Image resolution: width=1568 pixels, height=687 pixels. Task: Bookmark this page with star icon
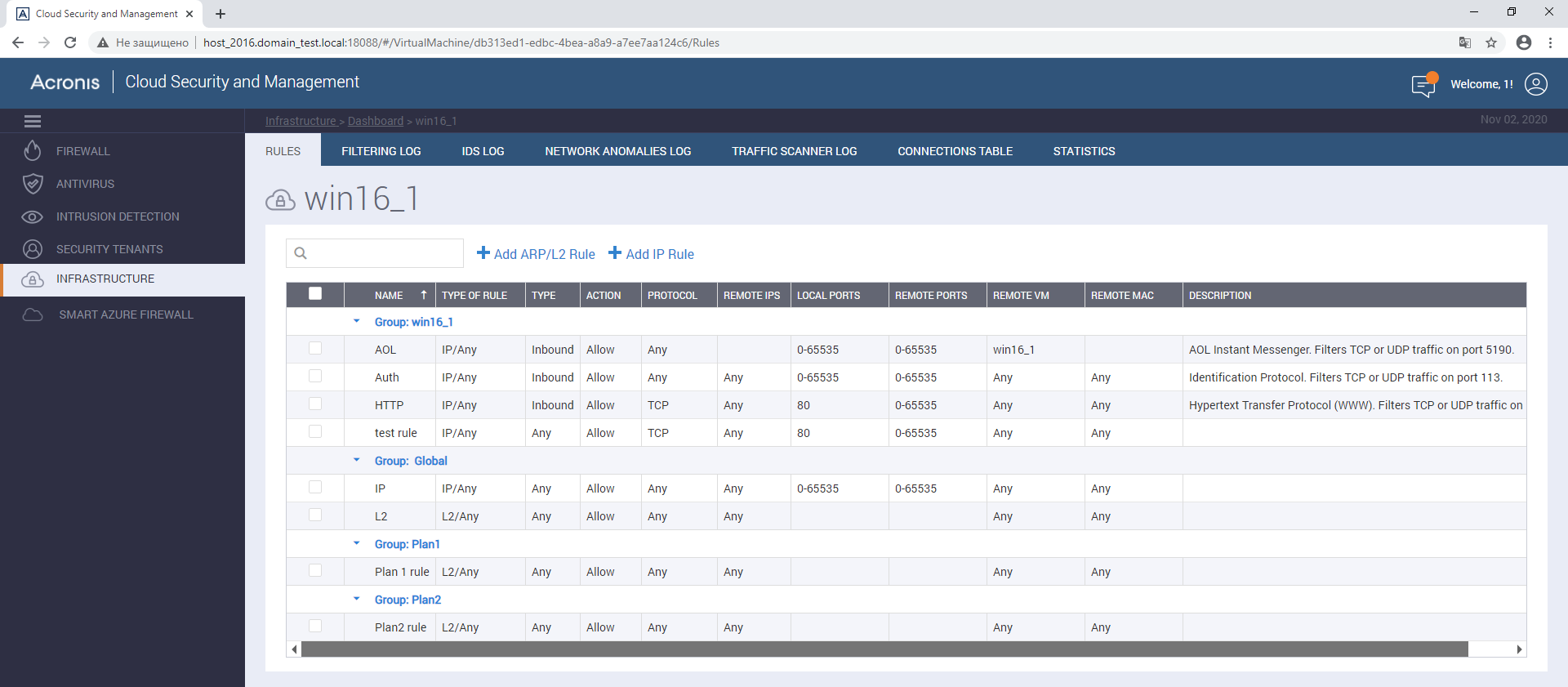[x=1491, y=42]
